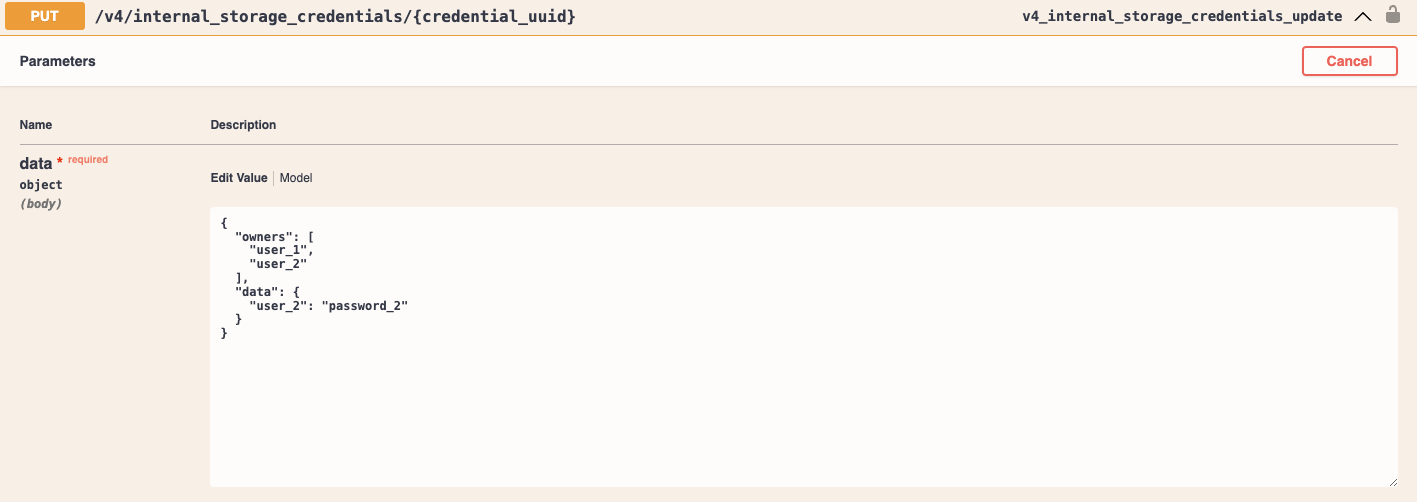Collapse the operation using the chevron arrow
Viewport: 1417px width, 502px height.
[1362, 16]
